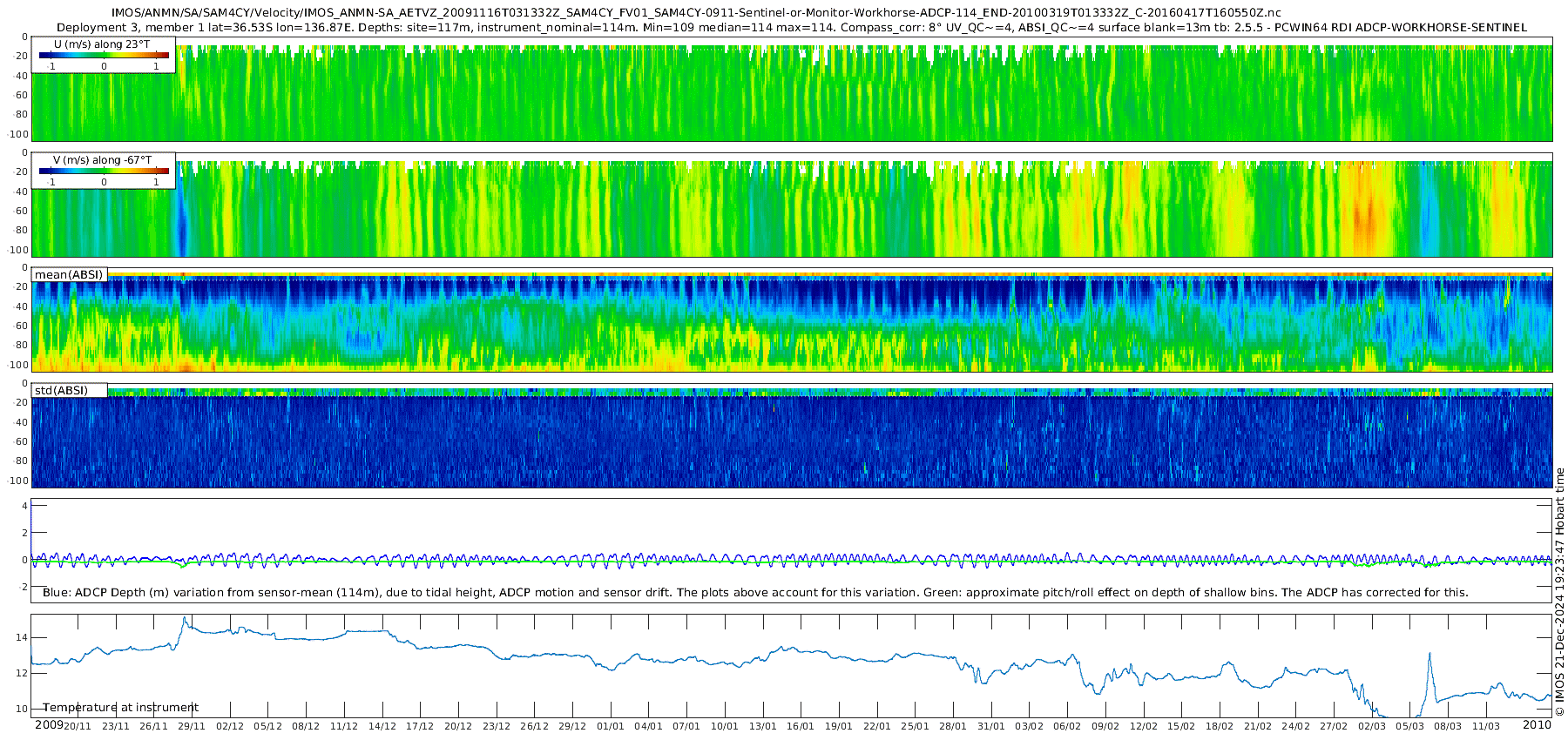Click the 29/11 date tick label
Viewport: 1568px width, 740px height.
coord(192,727)
